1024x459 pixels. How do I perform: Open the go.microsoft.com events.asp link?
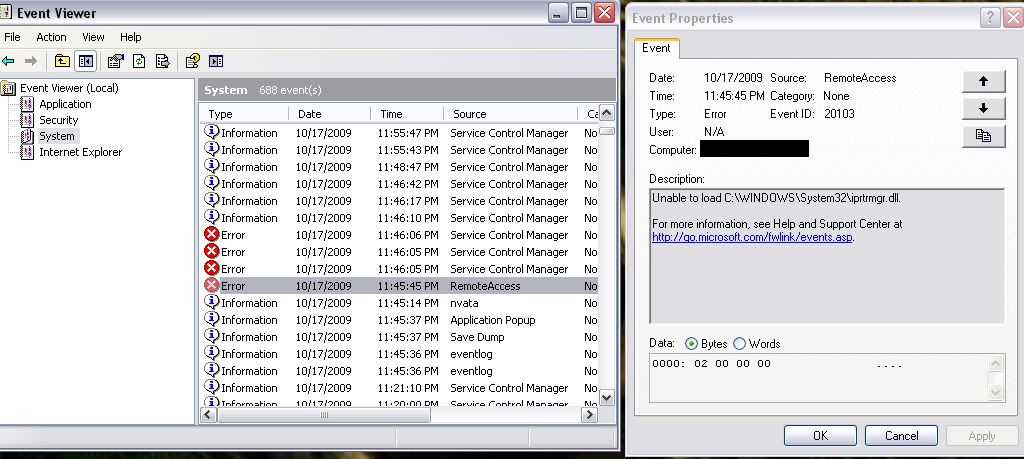pos(752,237)
